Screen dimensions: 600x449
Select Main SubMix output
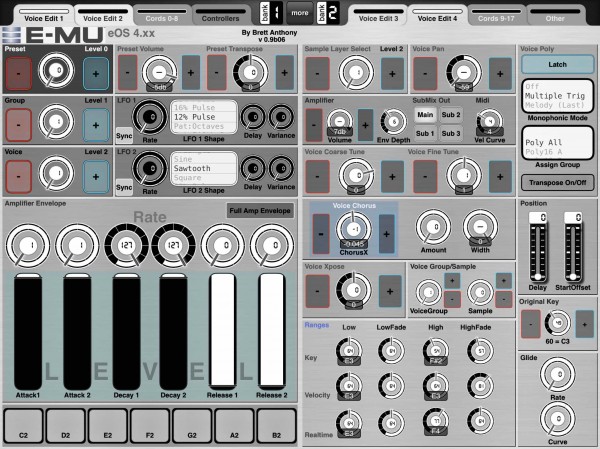tap(425, 115)
